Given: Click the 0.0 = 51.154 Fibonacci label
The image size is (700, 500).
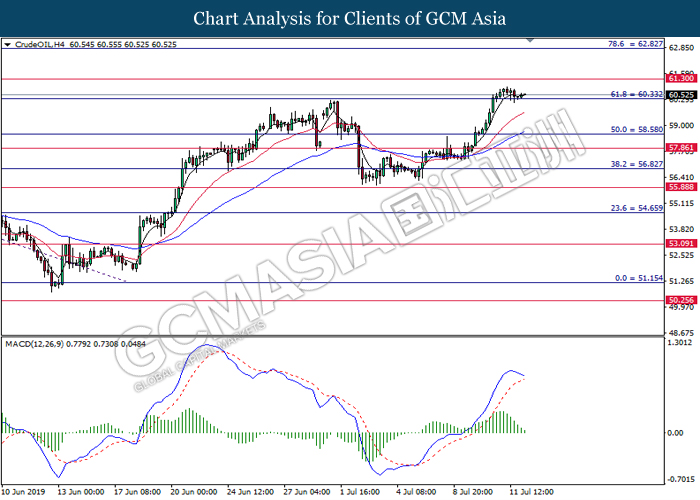Looking at the screenshot, I should tap(639, 278).
